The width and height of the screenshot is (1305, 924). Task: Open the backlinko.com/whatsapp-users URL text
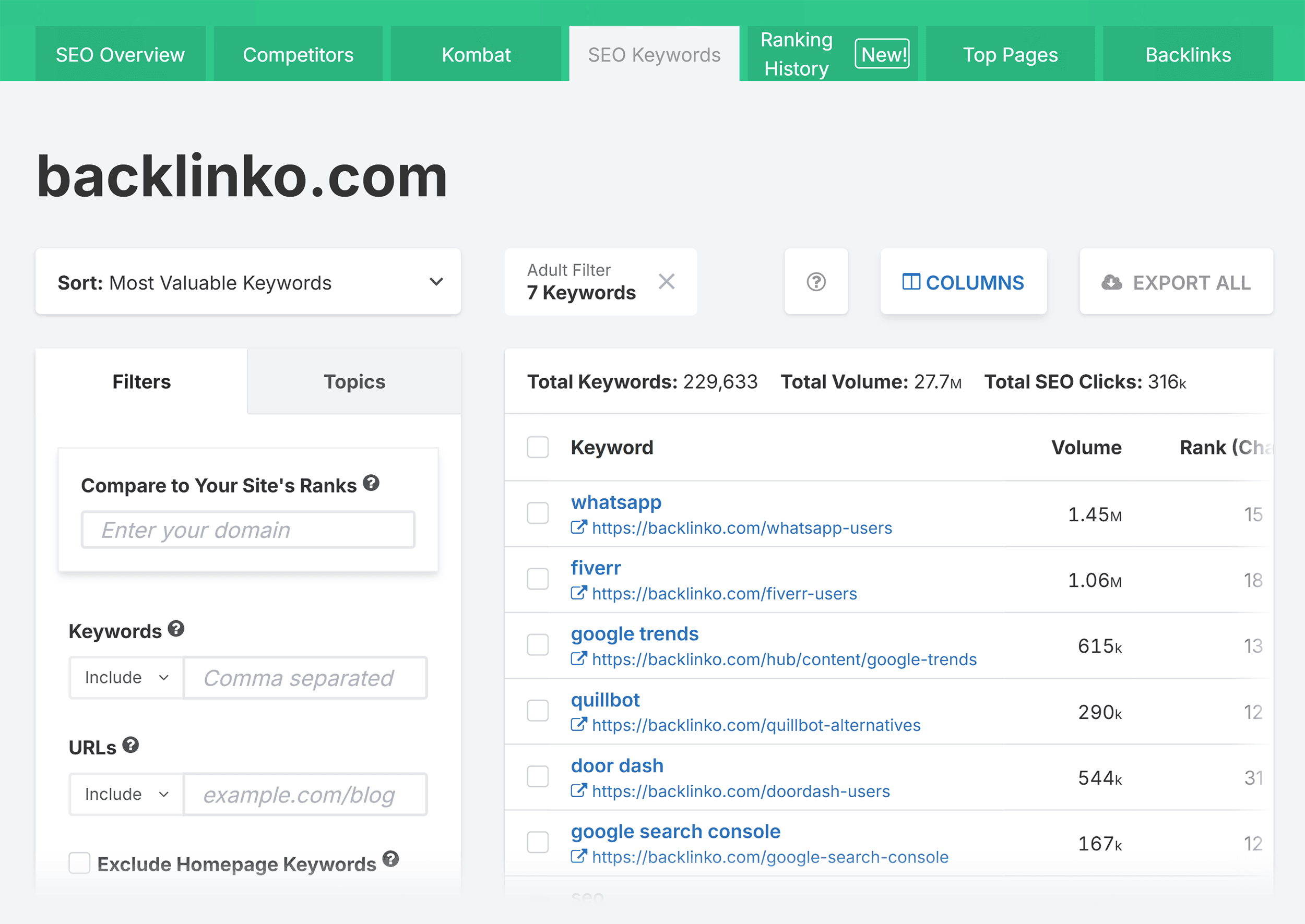pos(742,528)
